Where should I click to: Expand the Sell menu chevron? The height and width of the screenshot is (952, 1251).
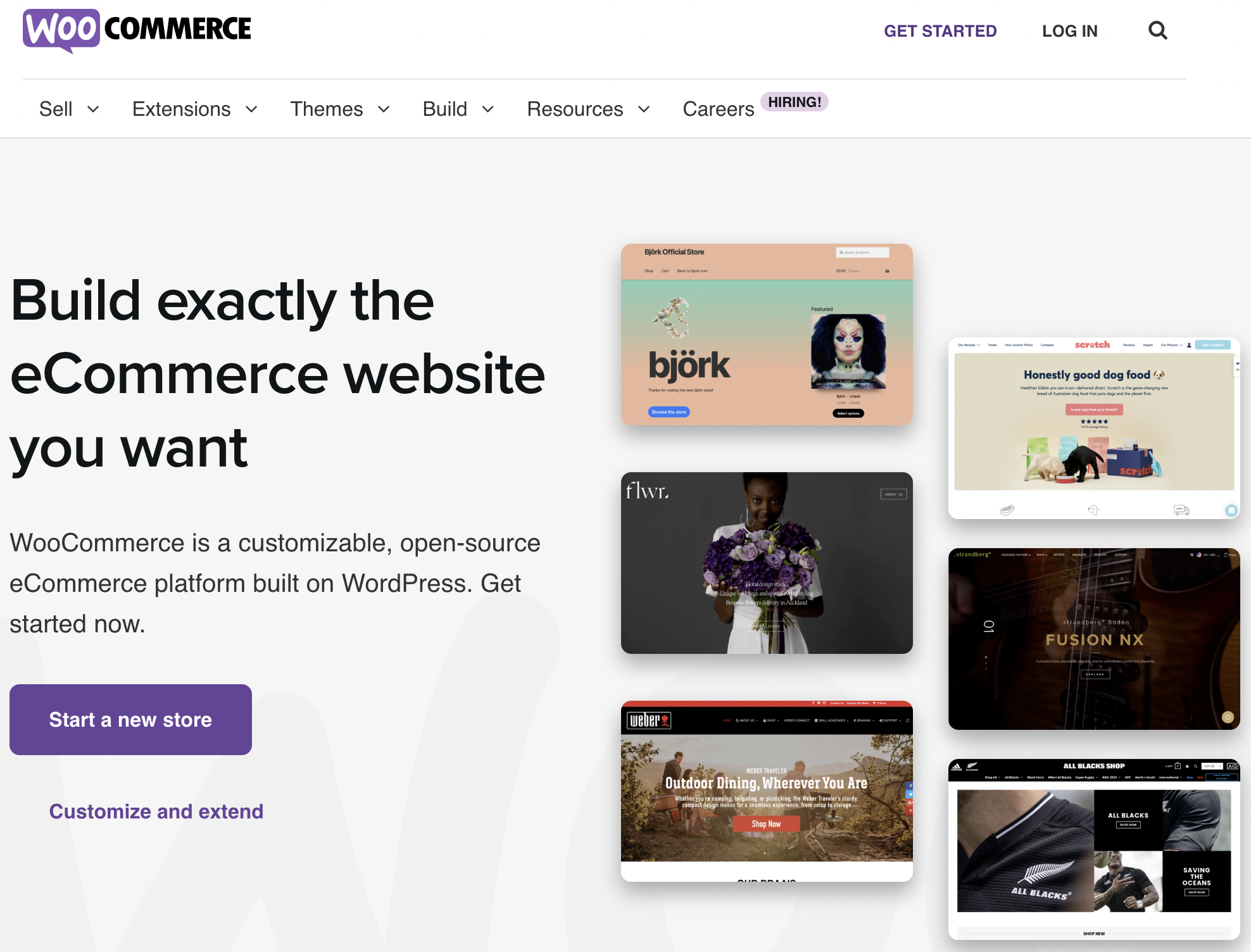93,109
